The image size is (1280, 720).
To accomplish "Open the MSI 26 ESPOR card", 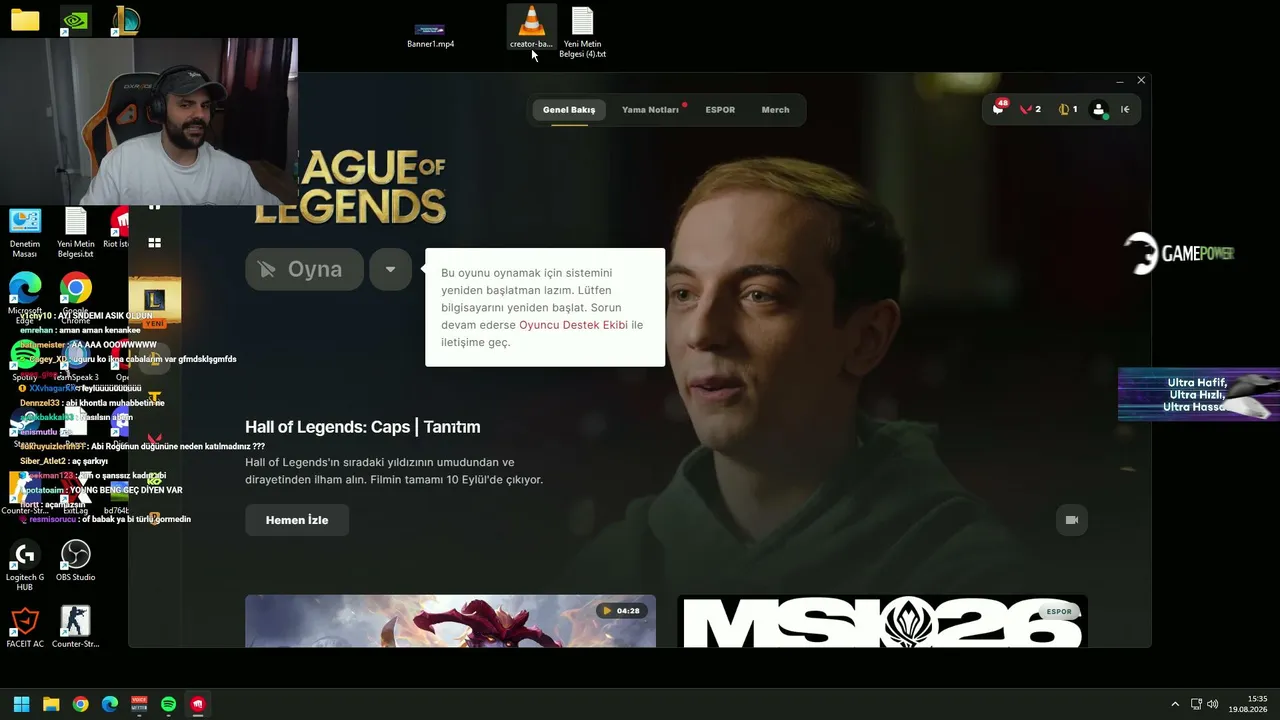I will (882, 621).
